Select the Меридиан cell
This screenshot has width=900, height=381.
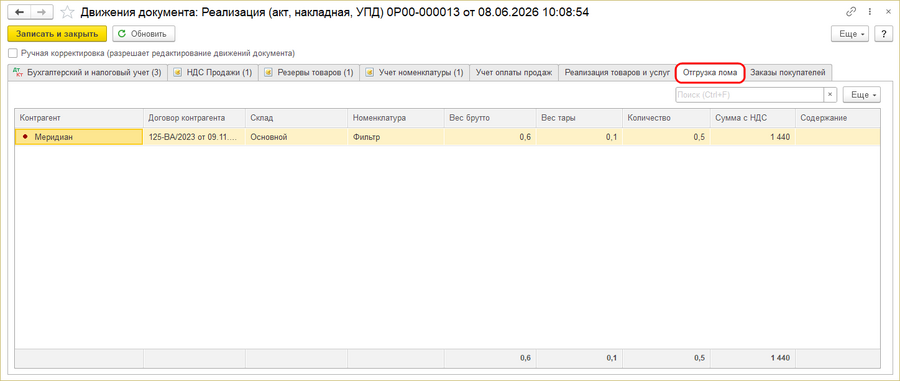click(79, 137)
